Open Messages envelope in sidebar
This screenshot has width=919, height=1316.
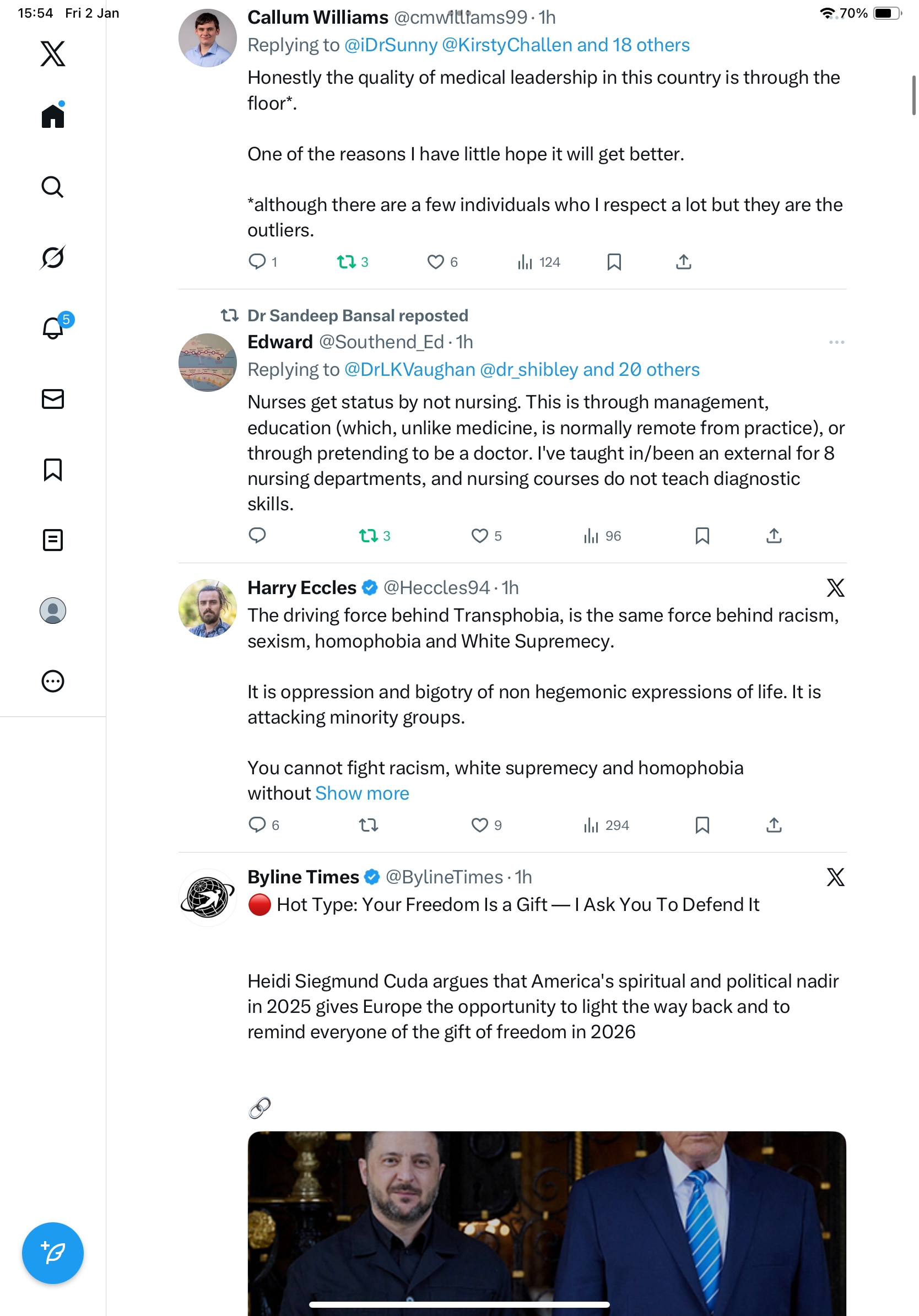(53, 399)
